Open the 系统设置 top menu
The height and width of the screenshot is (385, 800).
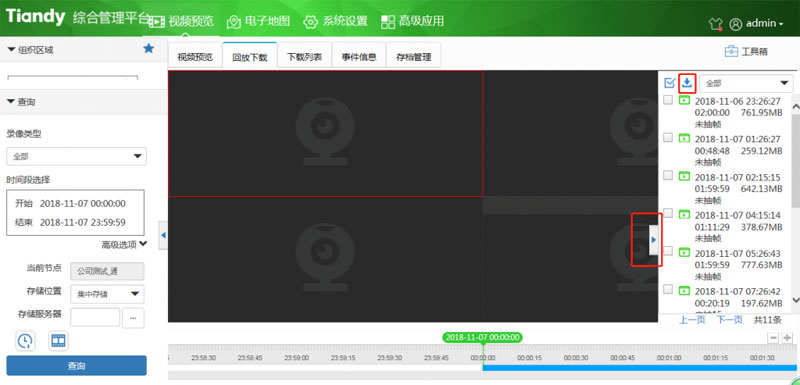click(x=335, y=21)
